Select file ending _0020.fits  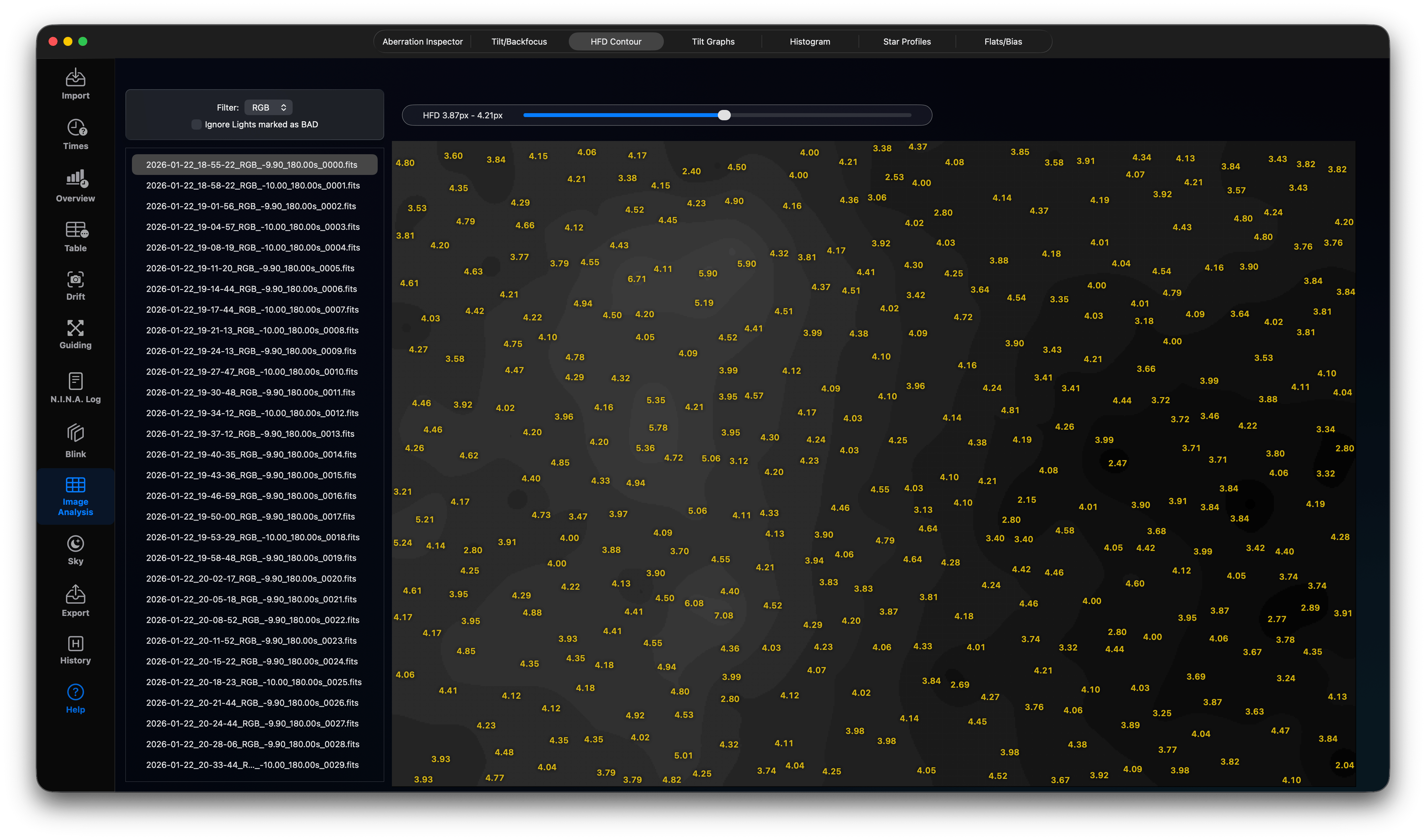(x=255, y=578)
